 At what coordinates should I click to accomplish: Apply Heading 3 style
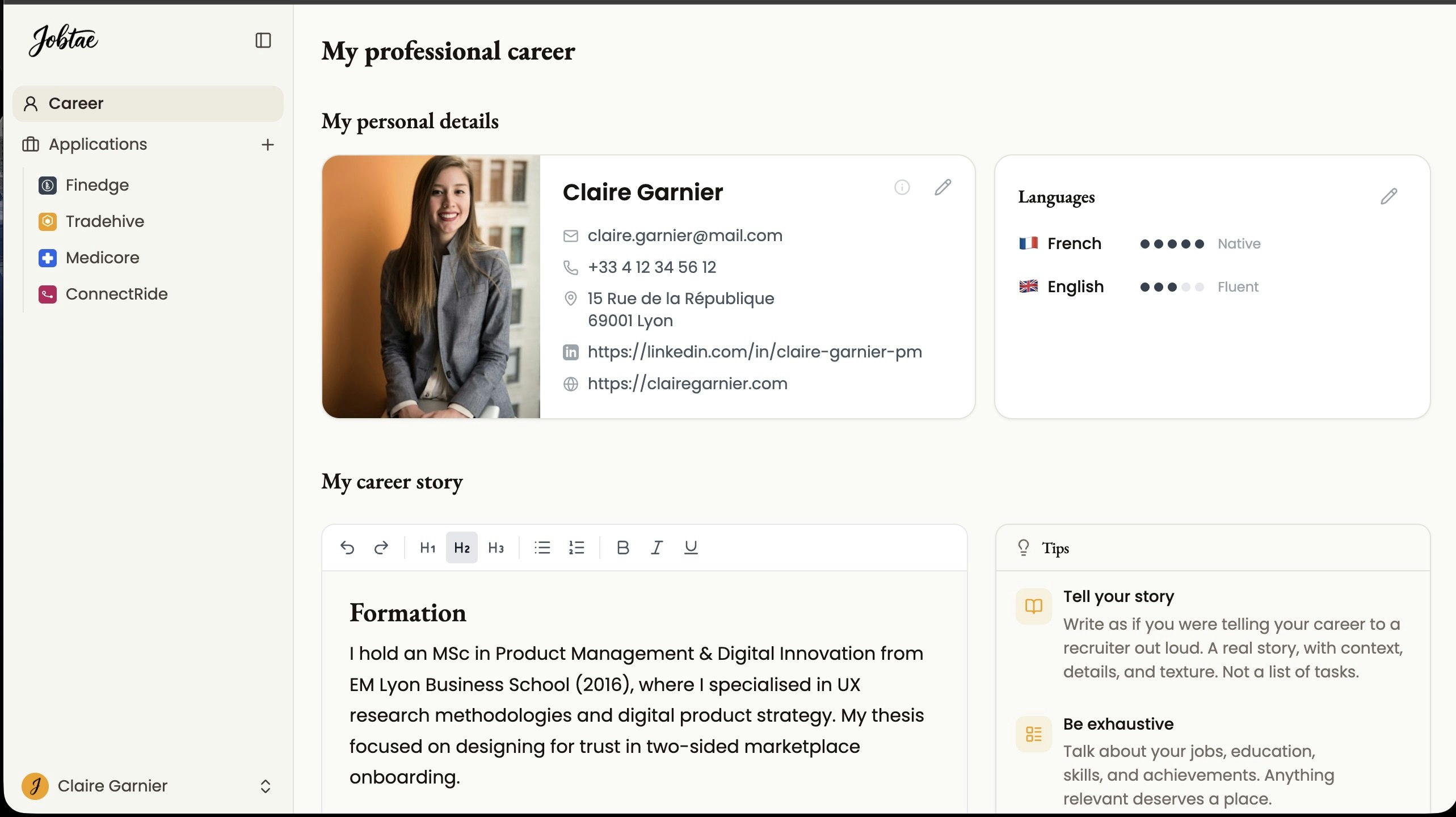tap(496, 548)
